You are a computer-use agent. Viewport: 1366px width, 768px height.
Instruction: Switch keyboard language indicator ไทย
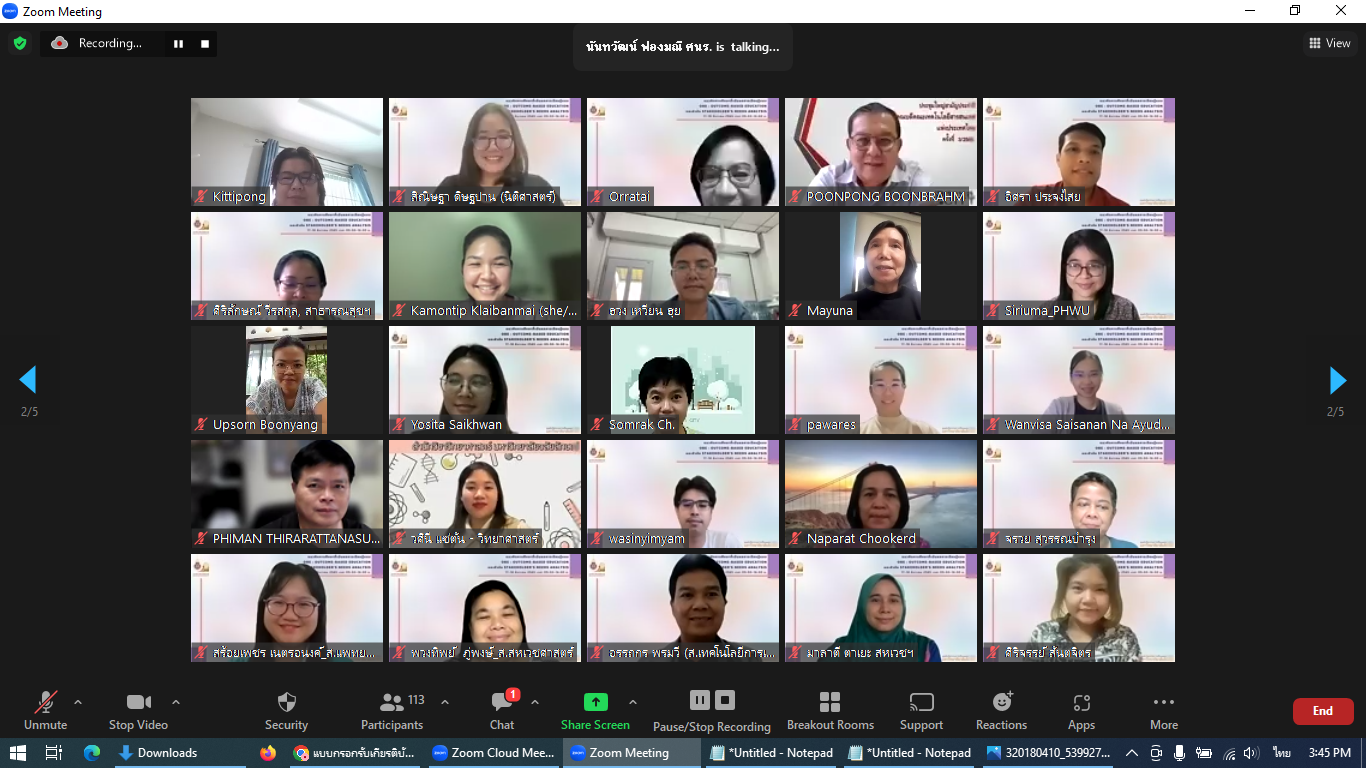tap(1282, 753)
